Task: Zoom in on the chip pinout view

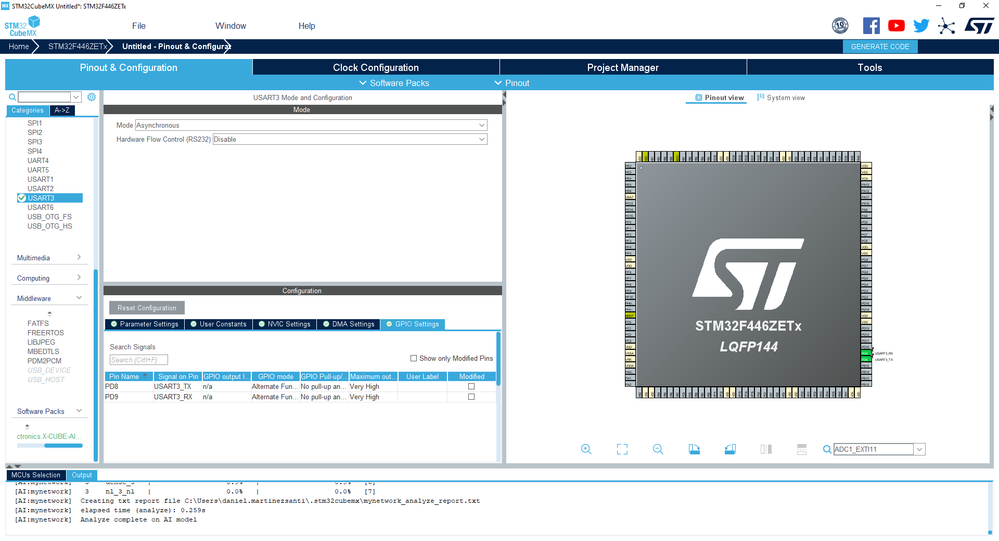Action: pos(586,449)
